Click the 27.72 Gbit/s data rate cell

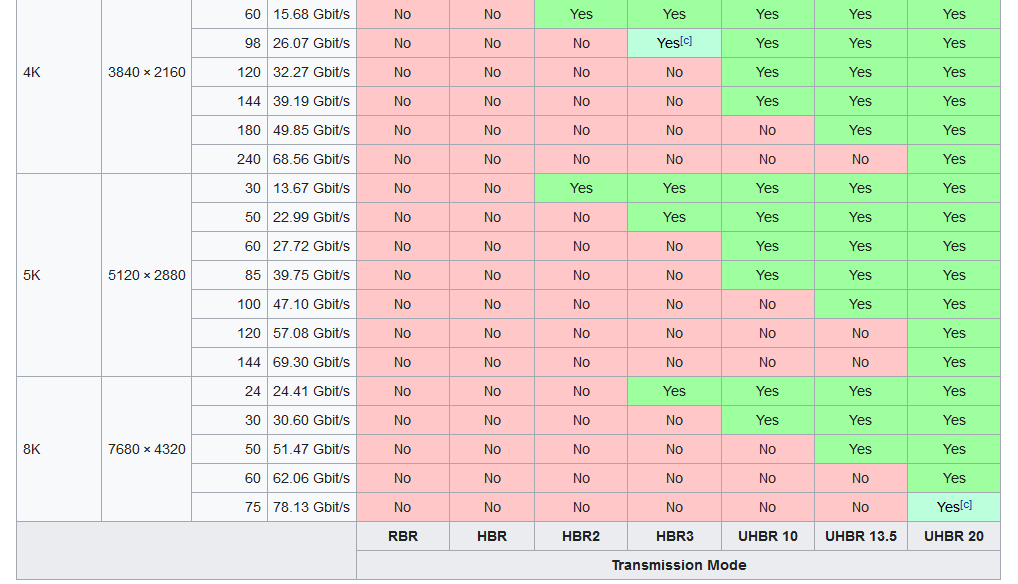312,247
